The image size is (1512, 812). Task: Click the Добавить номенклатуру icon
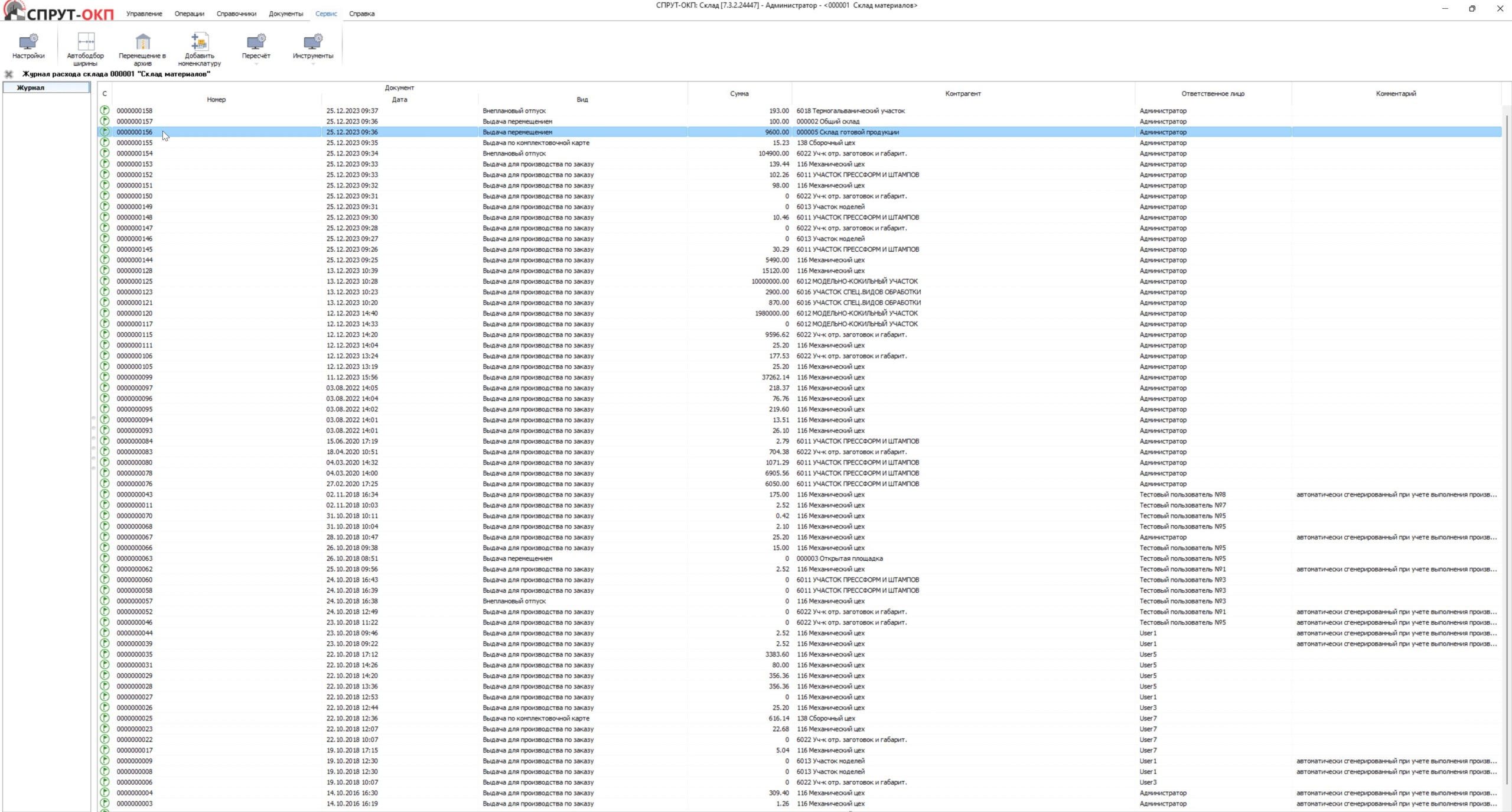pyautogui.click(x=199, y=41)
